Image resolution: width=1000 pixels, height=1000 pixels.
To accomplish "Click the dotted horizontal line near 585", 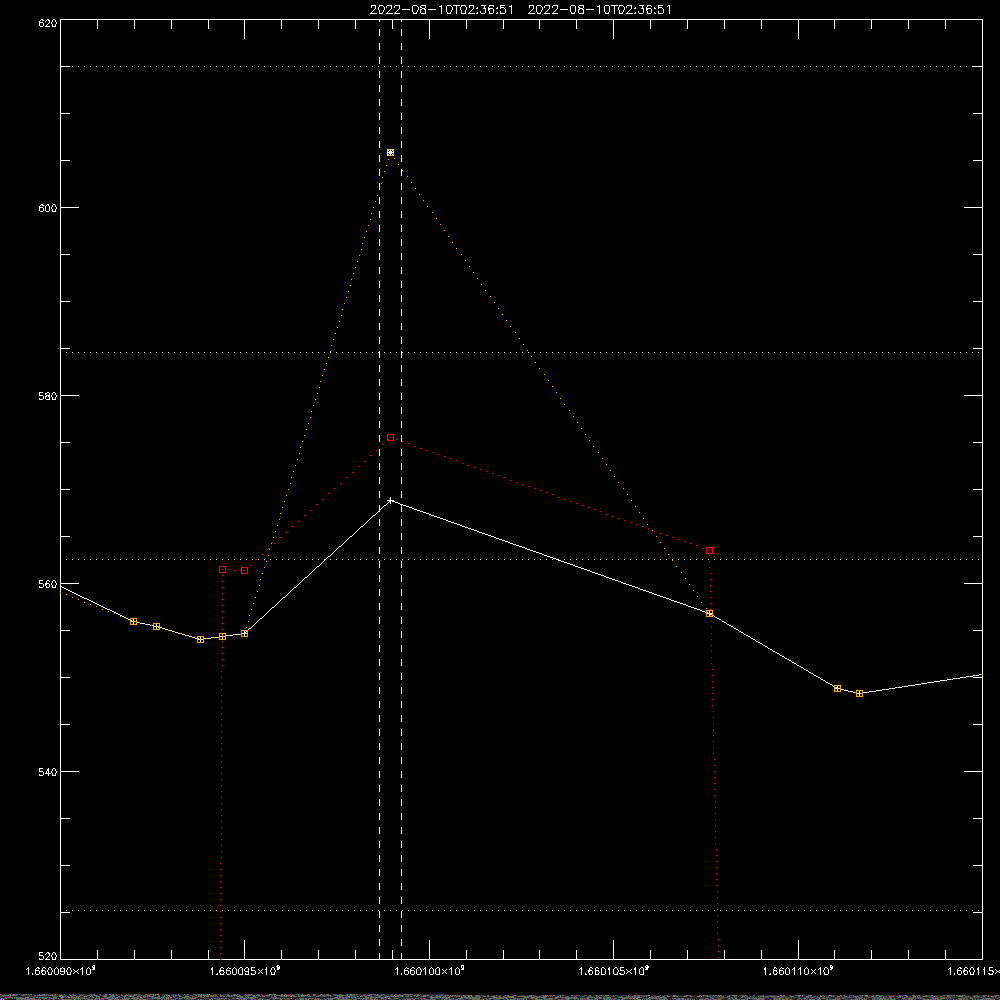I will tap(521, 352).
